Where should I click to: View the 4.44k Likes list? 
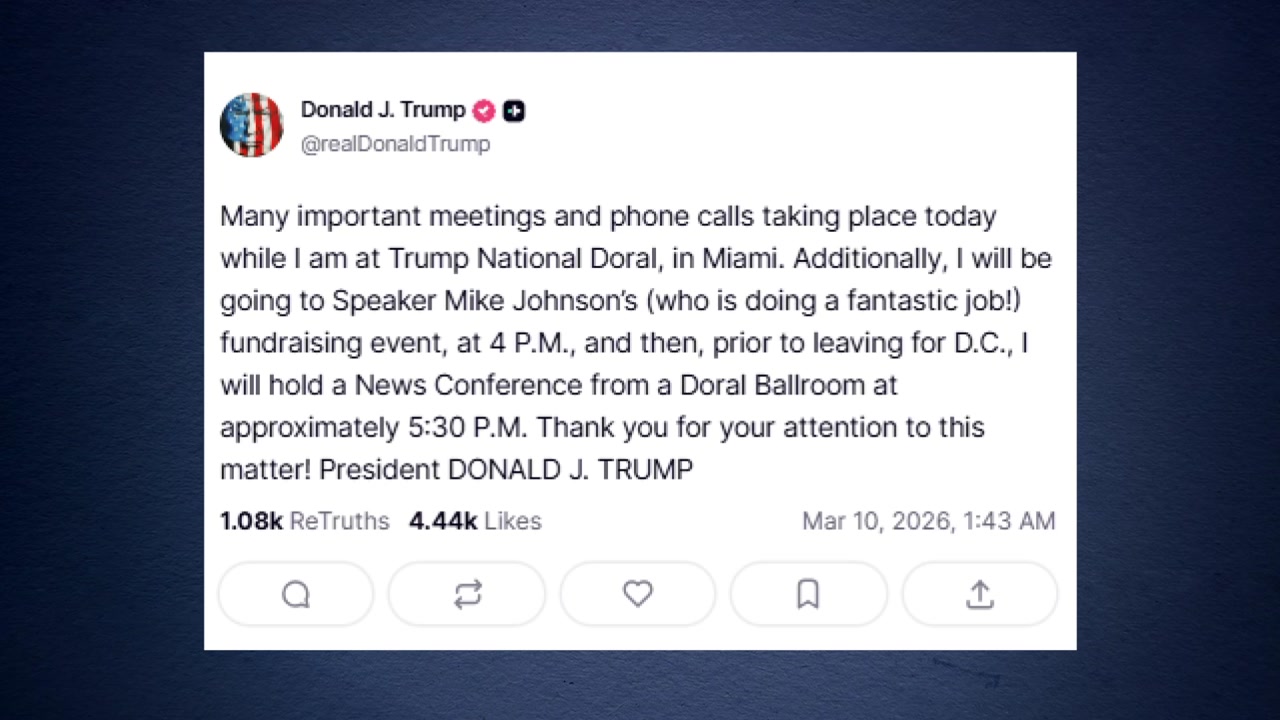475,521
